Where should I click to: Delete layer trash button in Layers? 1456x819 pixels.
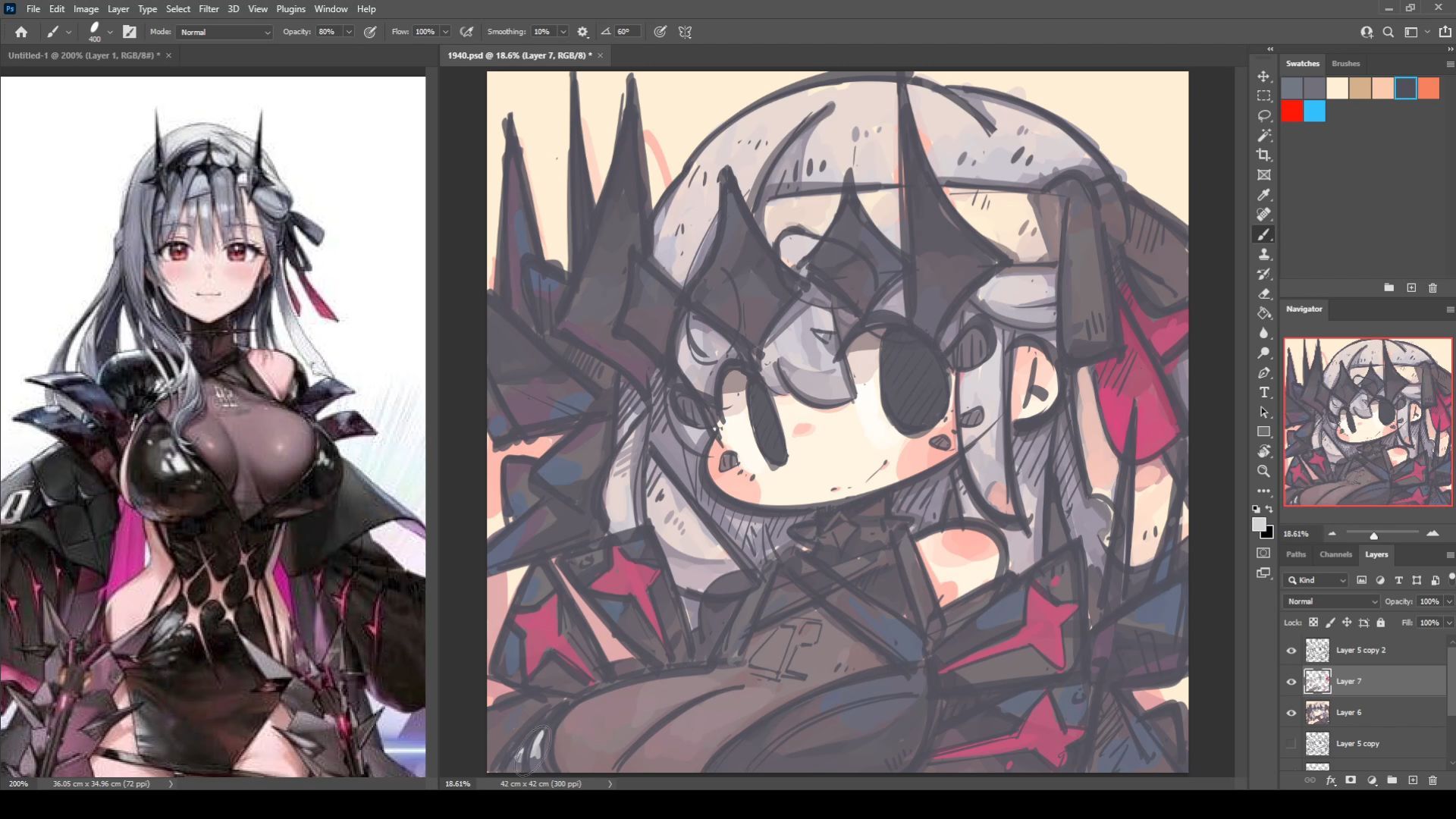[1432, 780]
